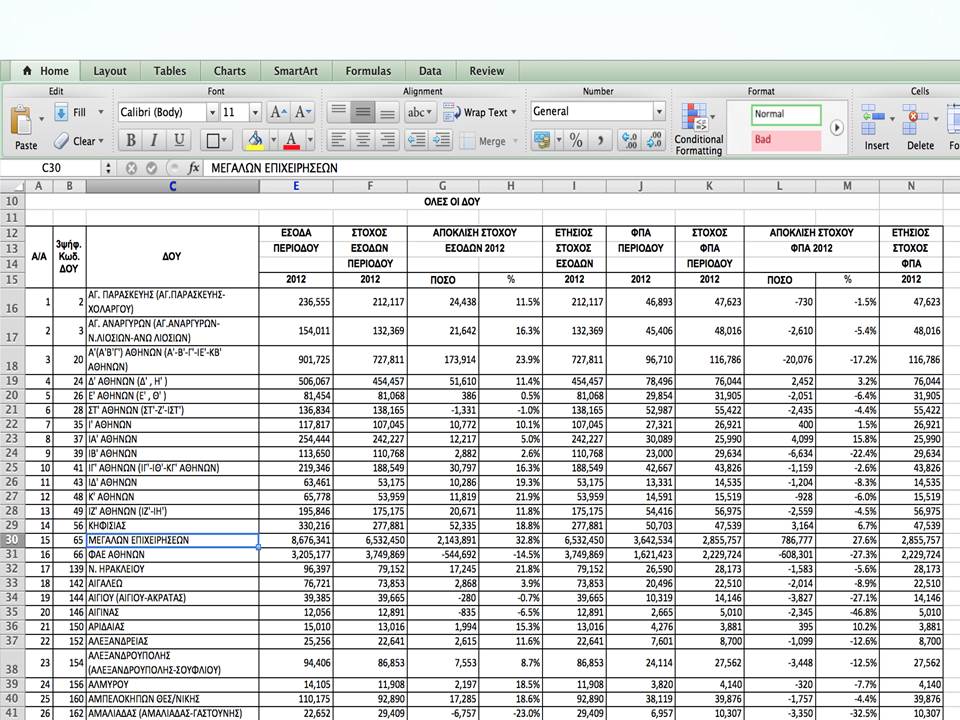Click the cell borders icon
960x720 pixels.
(213, 141)
